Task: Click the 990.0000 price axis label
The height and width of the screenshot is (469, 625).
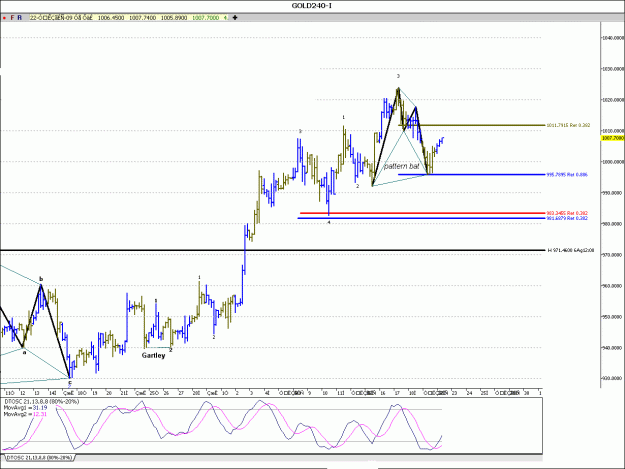Action: pos(613,193)
